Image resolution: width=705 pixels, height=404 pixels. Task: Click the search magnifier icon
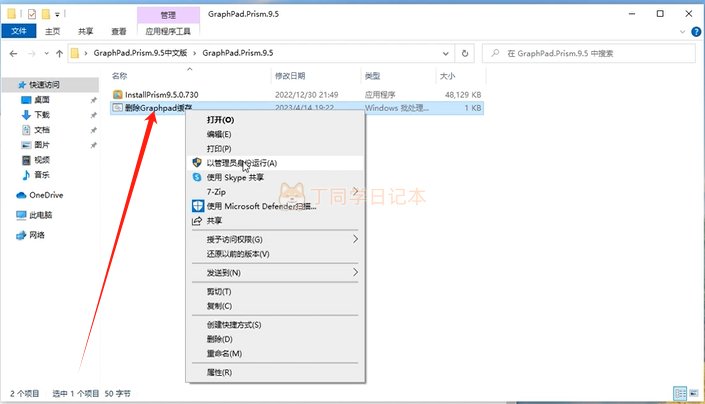[x=495, y=53]
